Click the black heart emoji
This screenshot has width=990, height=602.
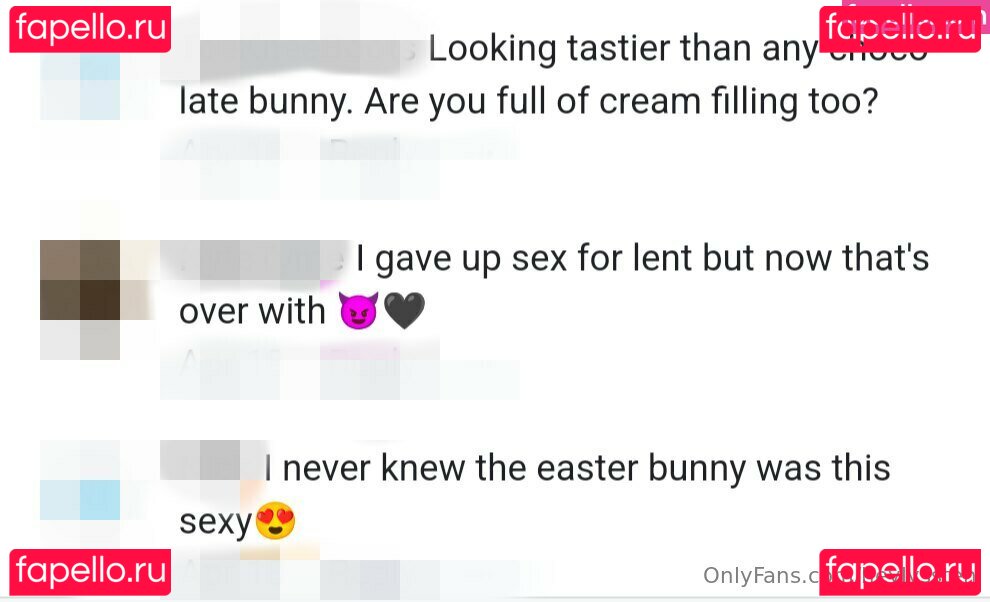click(x=405, y=312)
